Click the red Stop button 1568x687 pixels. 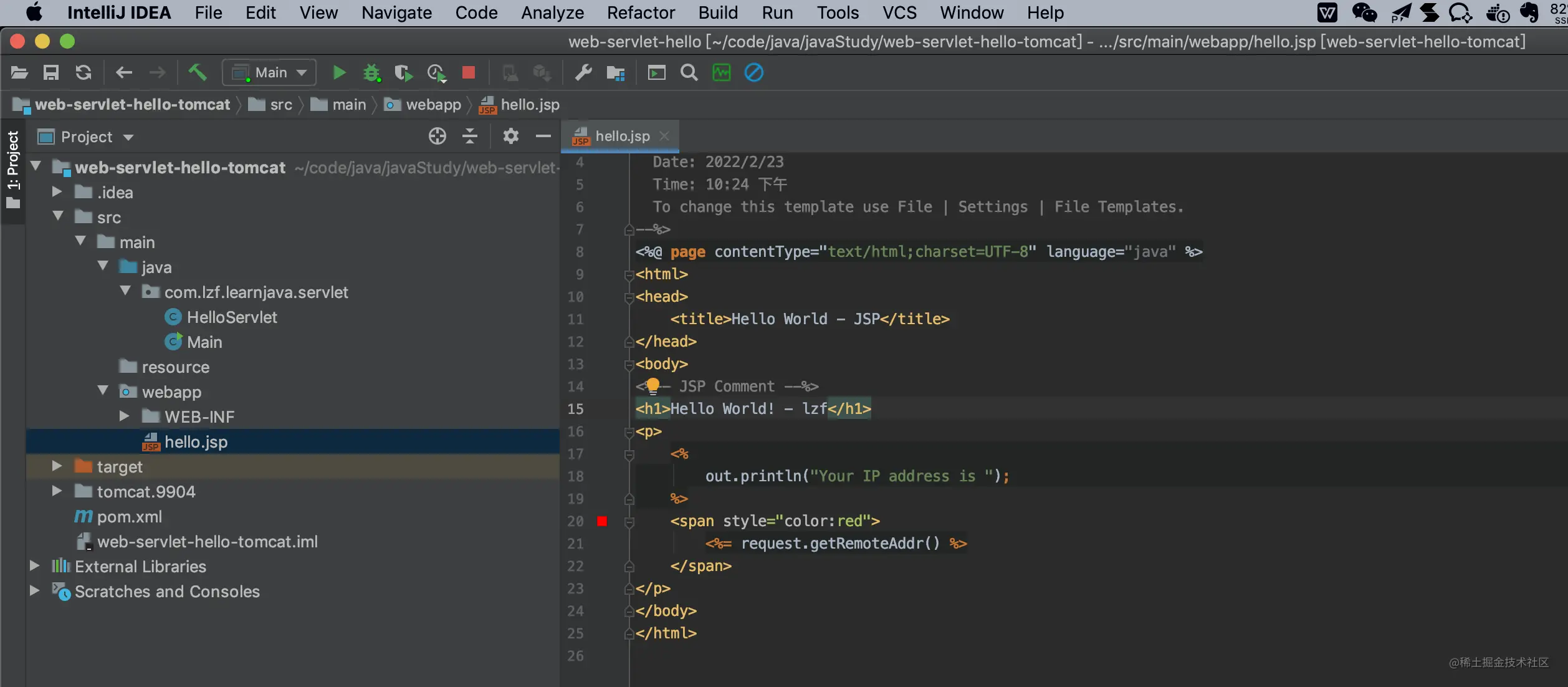pos(469,73)
